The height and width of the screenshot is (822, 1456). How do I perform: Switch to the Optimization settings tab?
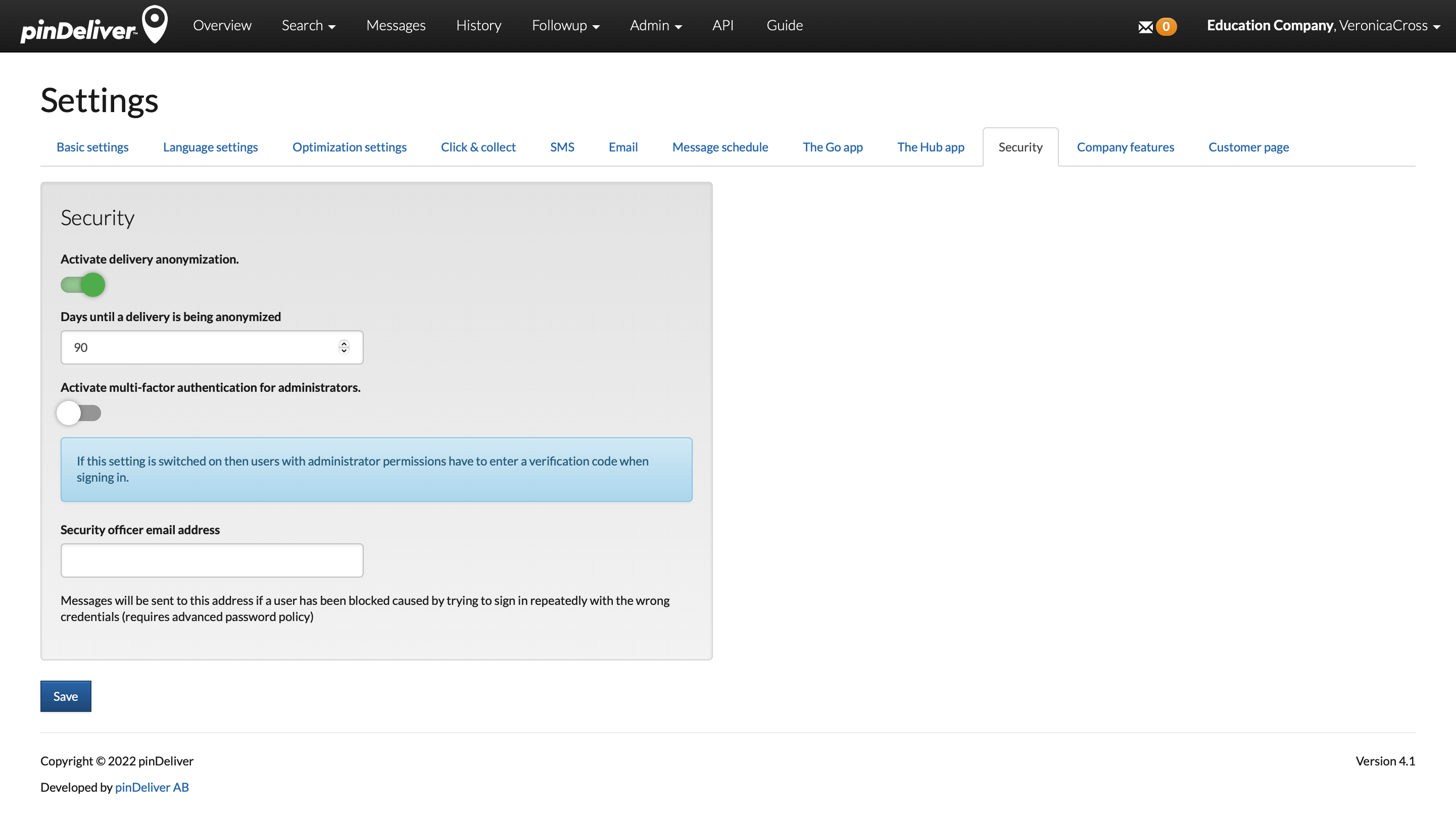349,147
